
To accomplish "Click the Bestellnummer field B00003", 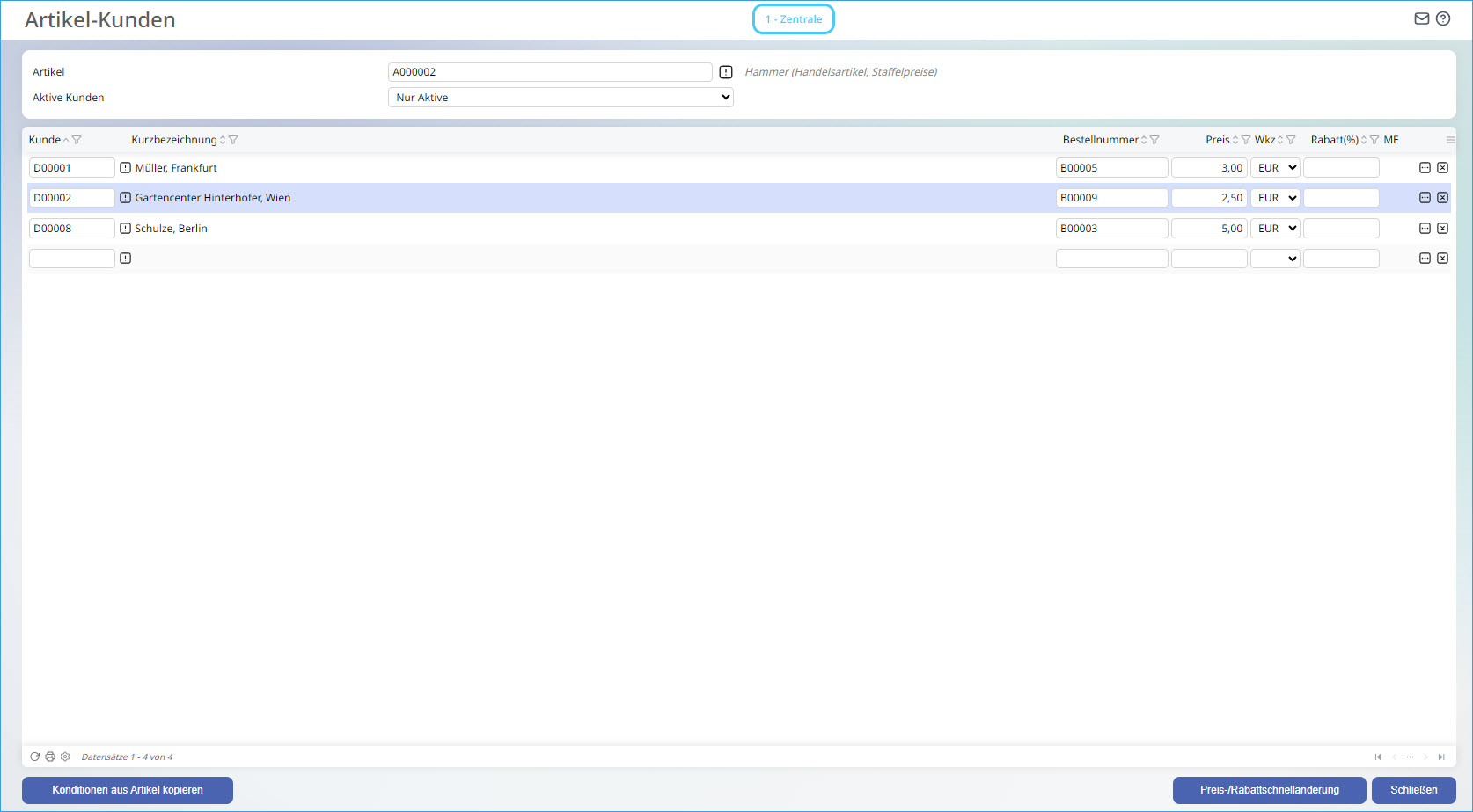I will pos(1112,229).
